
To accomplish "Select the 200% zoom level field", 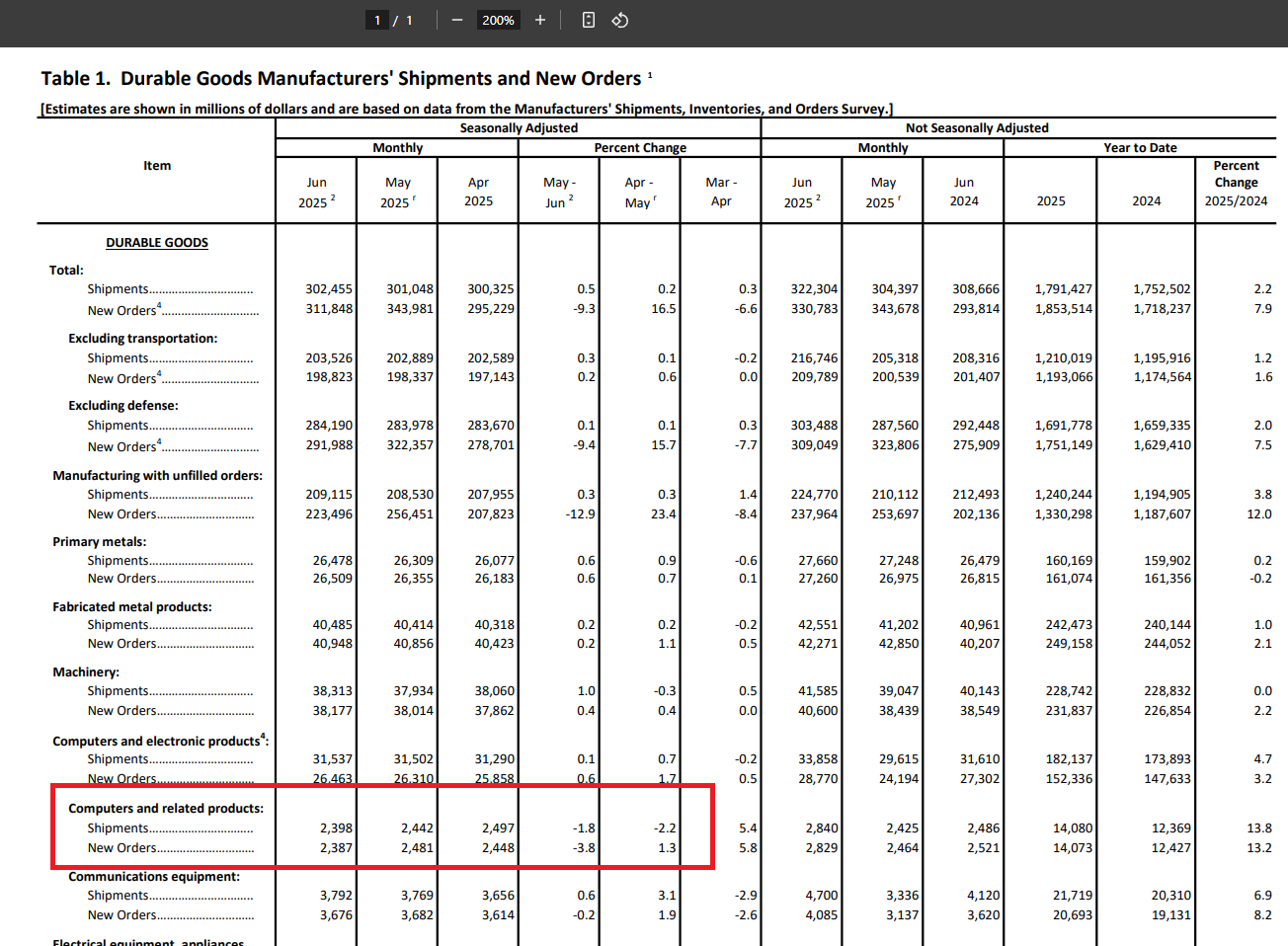I will 498,20.
